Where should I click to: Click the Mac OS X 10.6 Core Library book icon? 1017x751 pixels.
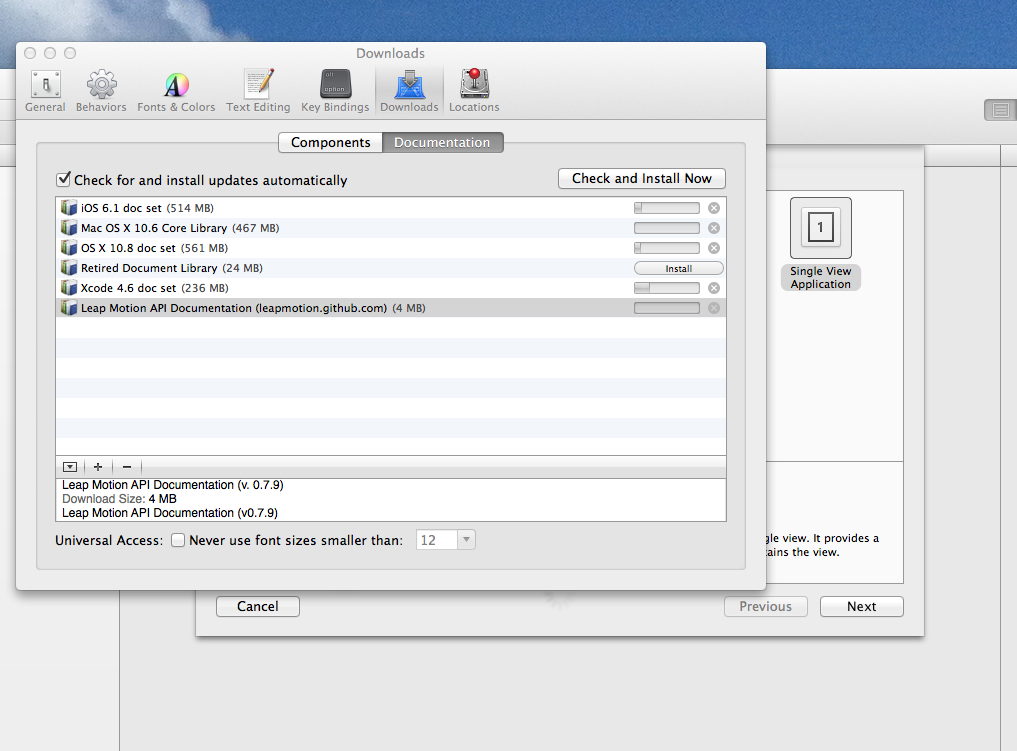[69, 228]
